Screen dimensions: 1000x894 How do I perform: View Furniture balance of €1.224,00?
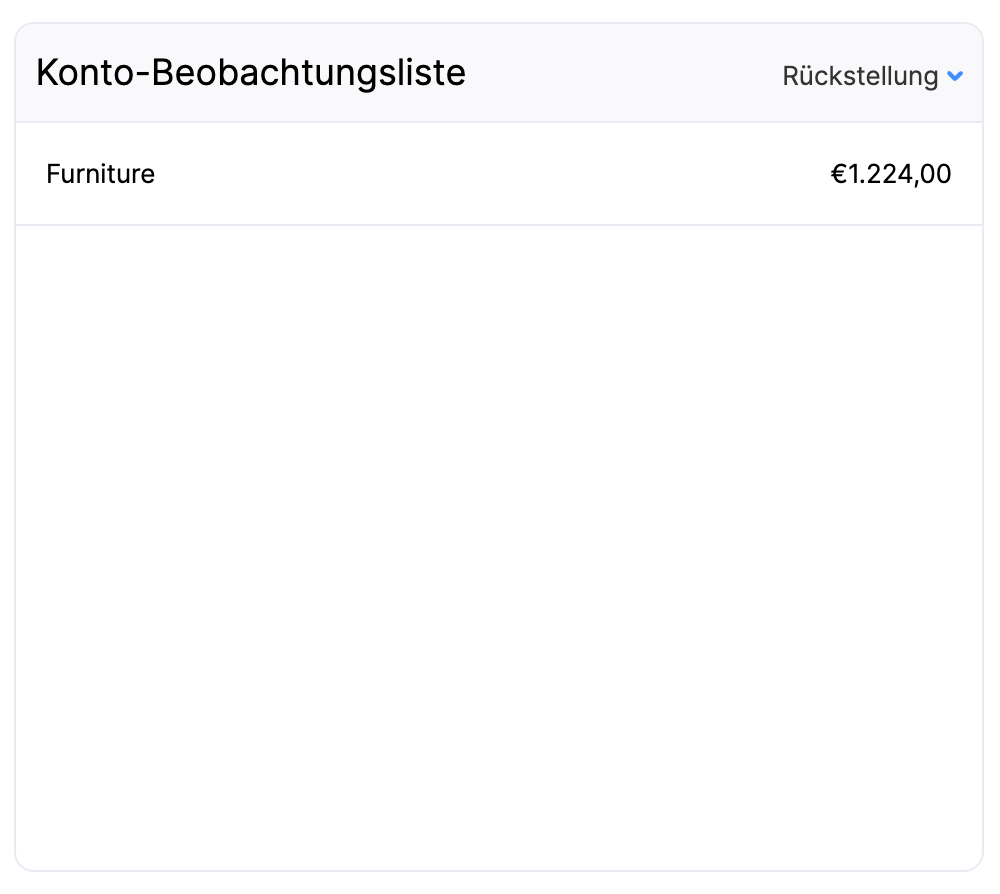click(x=890, y=174)
